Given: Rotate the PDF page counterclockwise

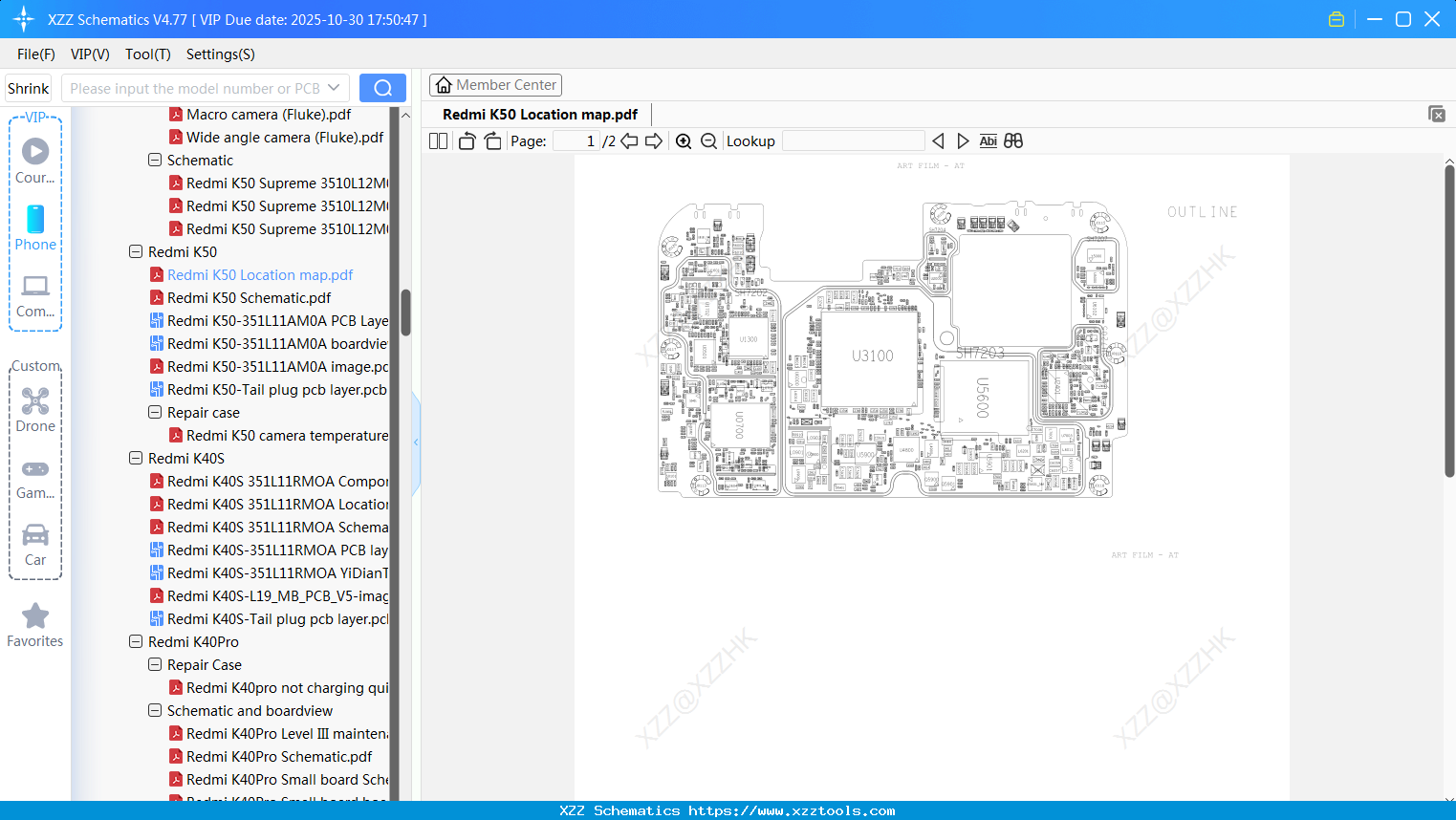Looking at the screenshot, I should (x=466, y=140).
